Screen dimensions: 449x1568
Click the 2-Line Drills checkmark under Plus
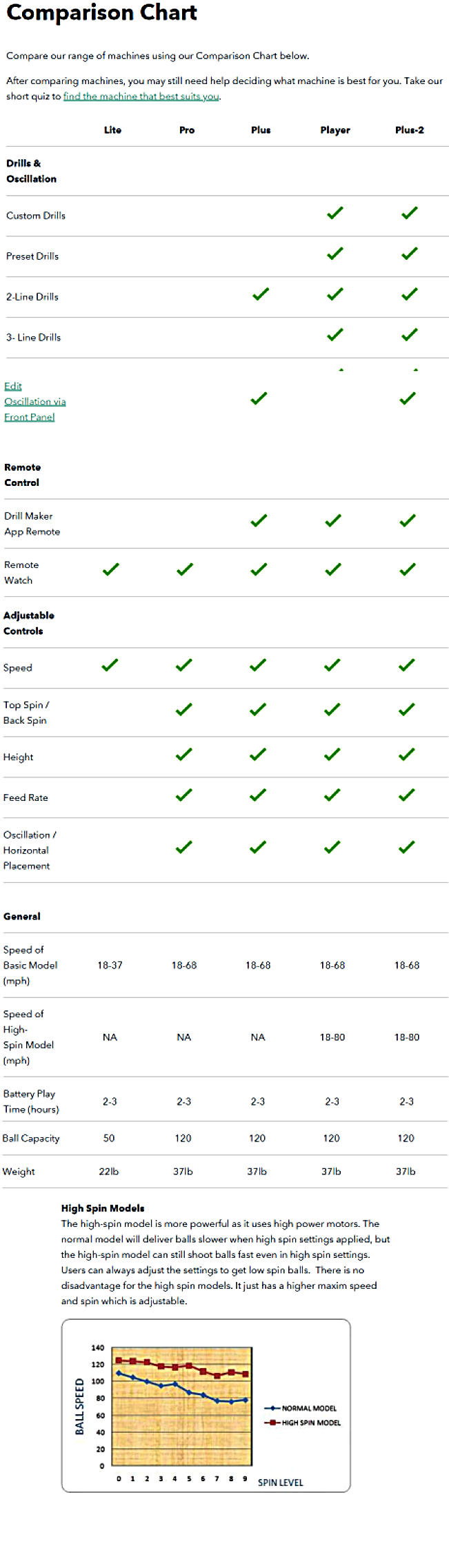coord(261,294)
